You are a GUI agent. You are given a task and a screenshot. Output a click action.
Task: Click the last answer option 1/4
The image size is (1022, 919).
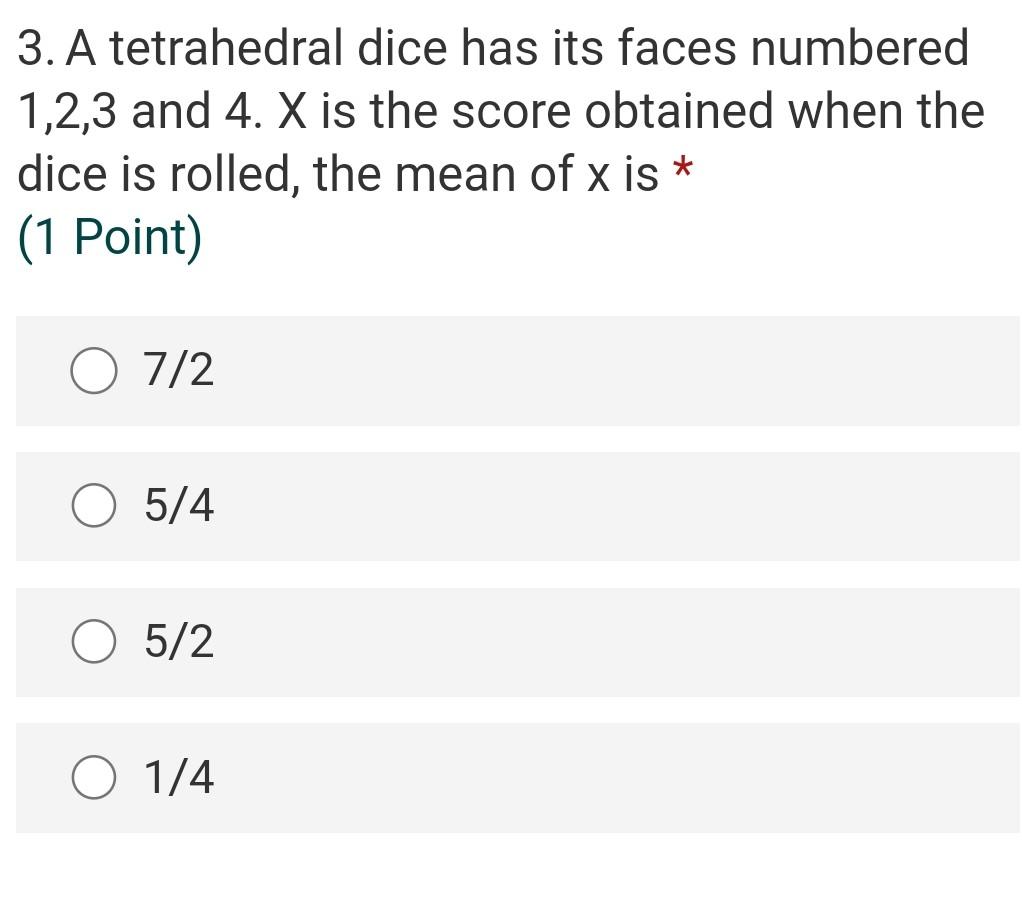point(178,779)
